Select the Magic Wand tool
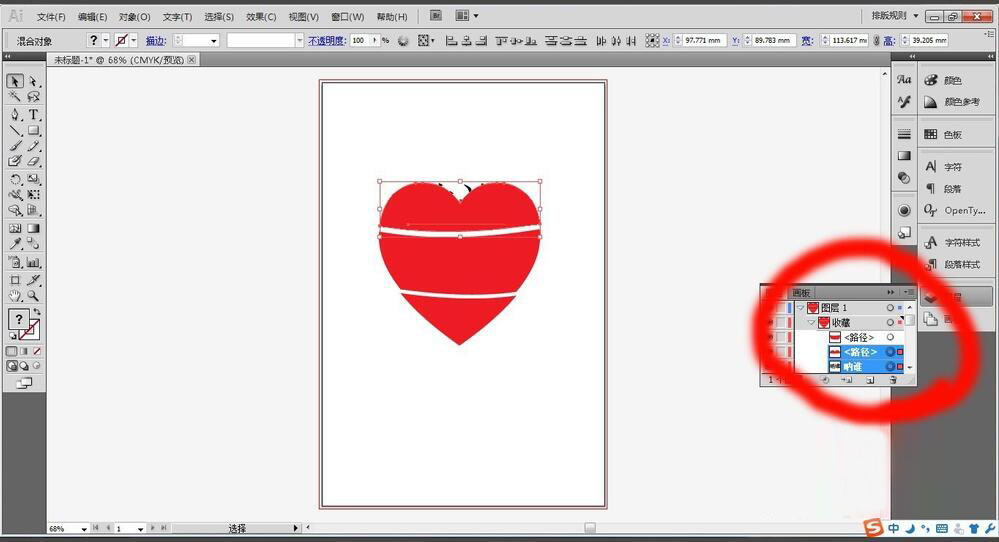 coord(15,97)
